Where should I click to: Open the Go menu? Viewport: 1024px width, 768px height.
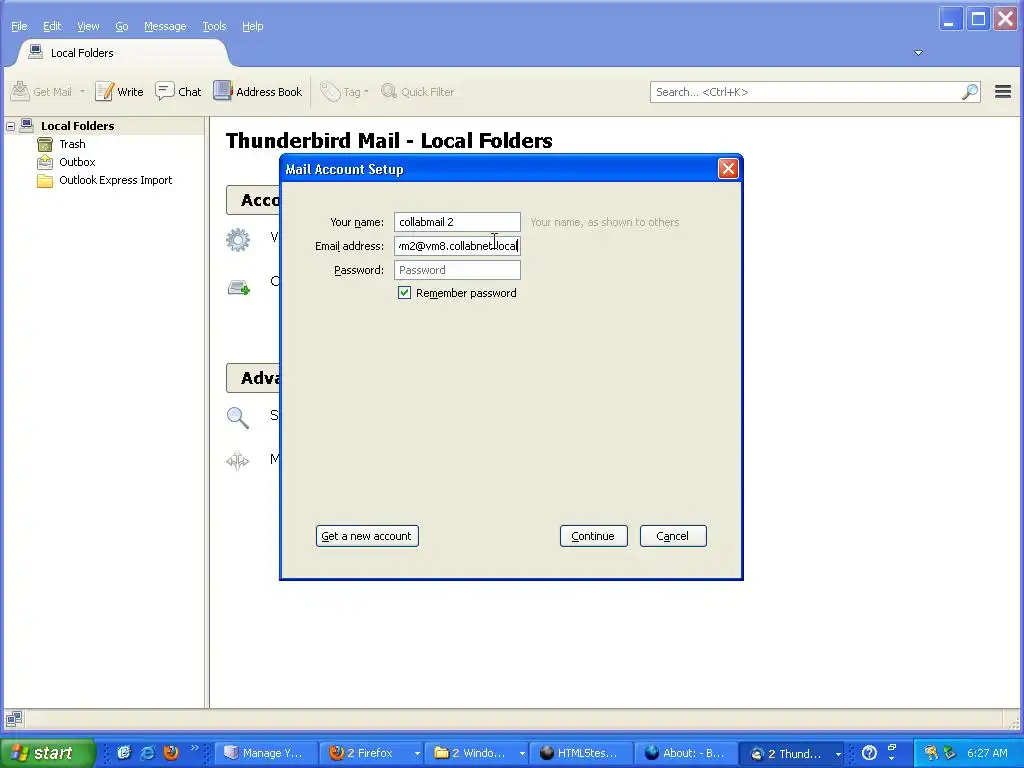(x=121, y=26)
